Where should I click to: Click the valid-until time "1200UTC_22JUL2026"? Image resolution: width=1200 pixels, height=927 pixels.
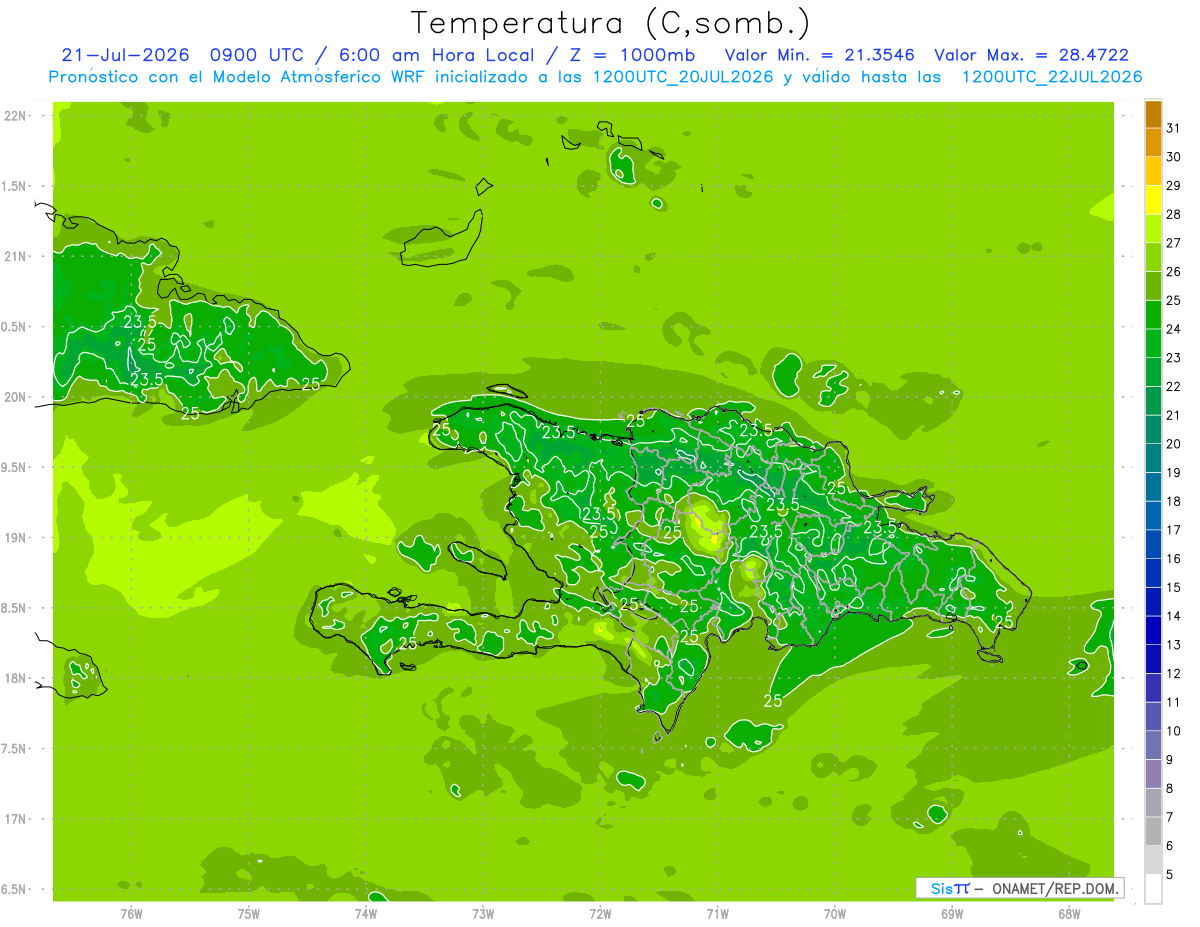[1052, 77]
